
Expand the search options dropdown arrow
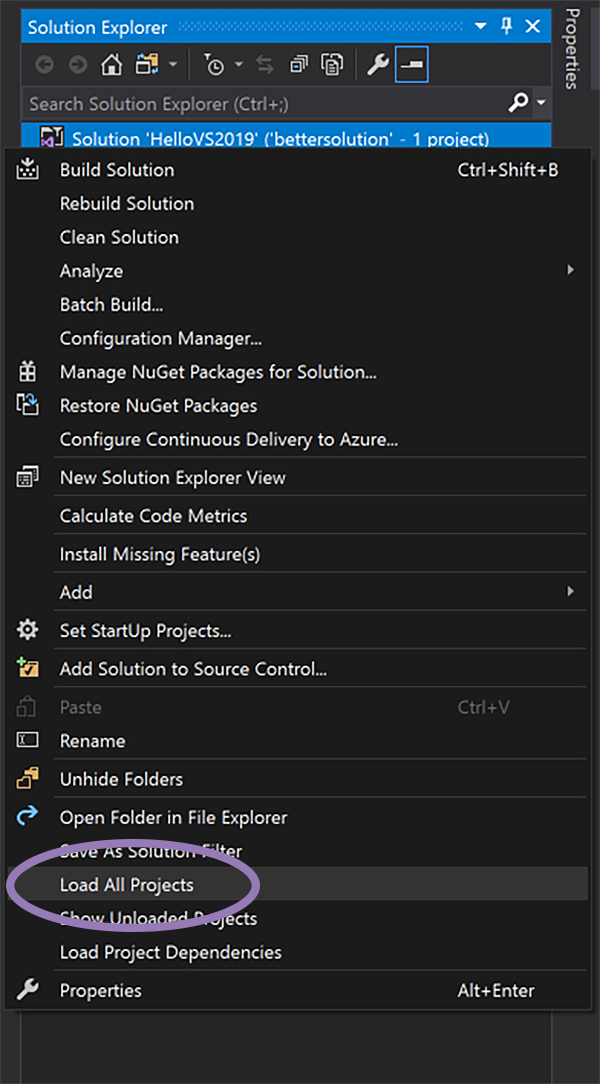(x=542, y=103)
